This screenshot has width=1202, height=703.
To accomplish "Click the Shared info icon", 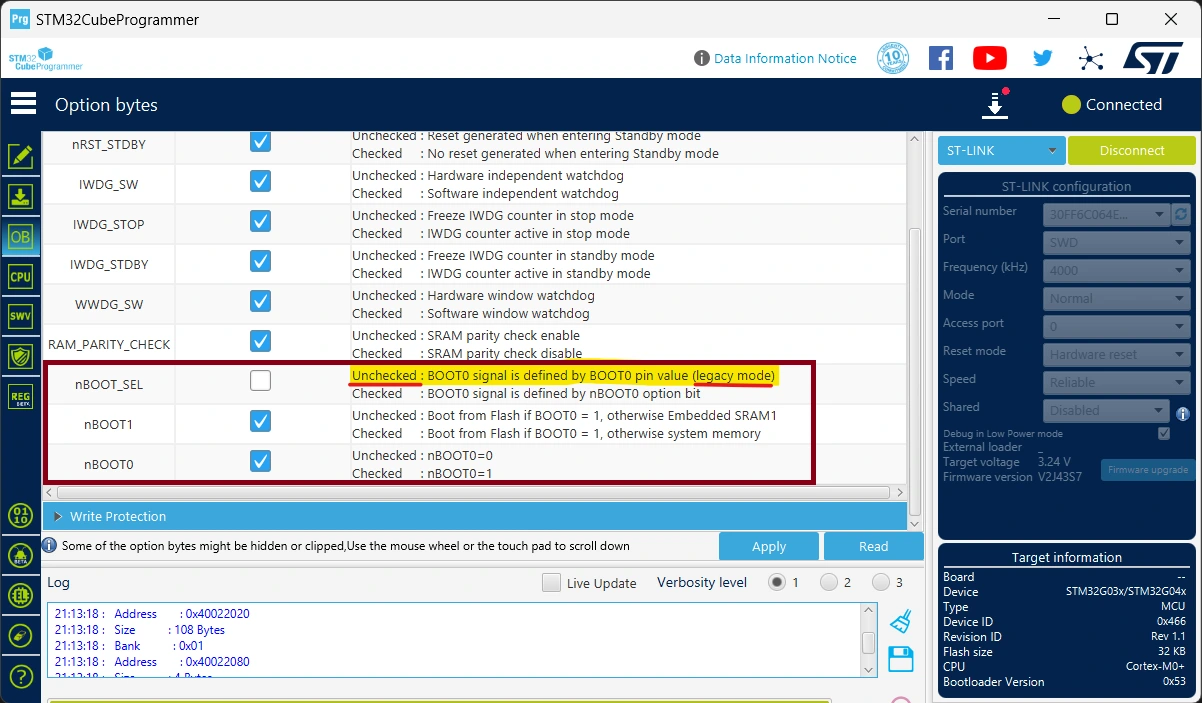I will (x=1183, y=413).
